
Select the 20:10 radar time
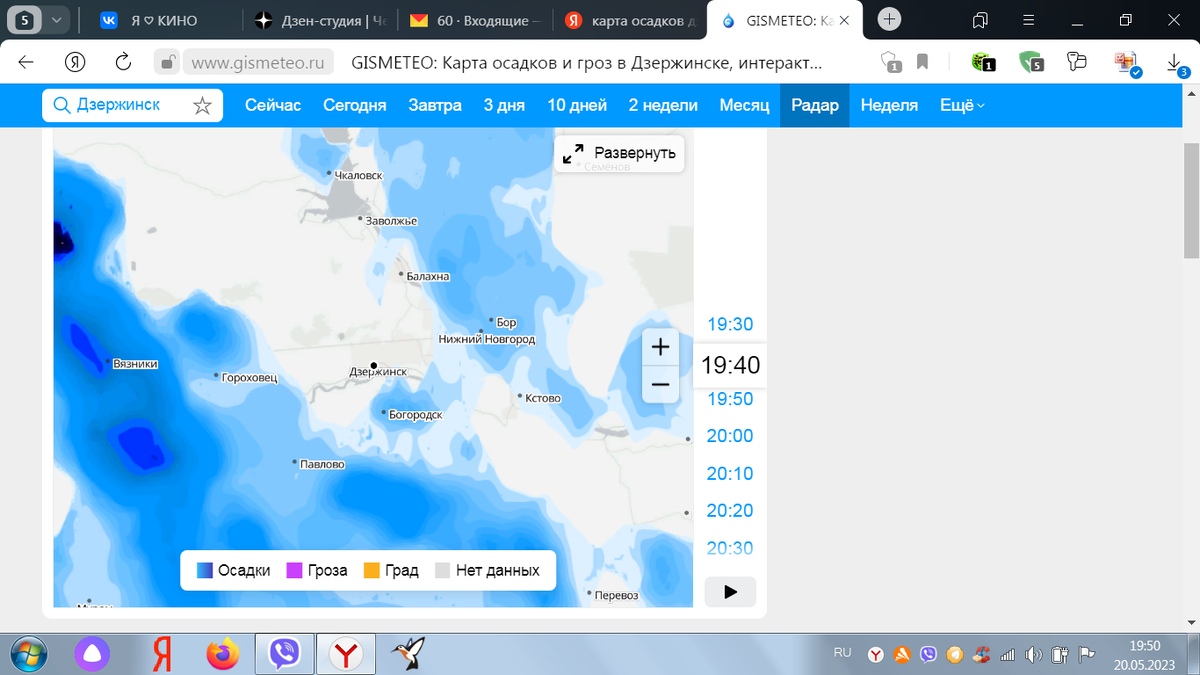(x=730, y=473)
